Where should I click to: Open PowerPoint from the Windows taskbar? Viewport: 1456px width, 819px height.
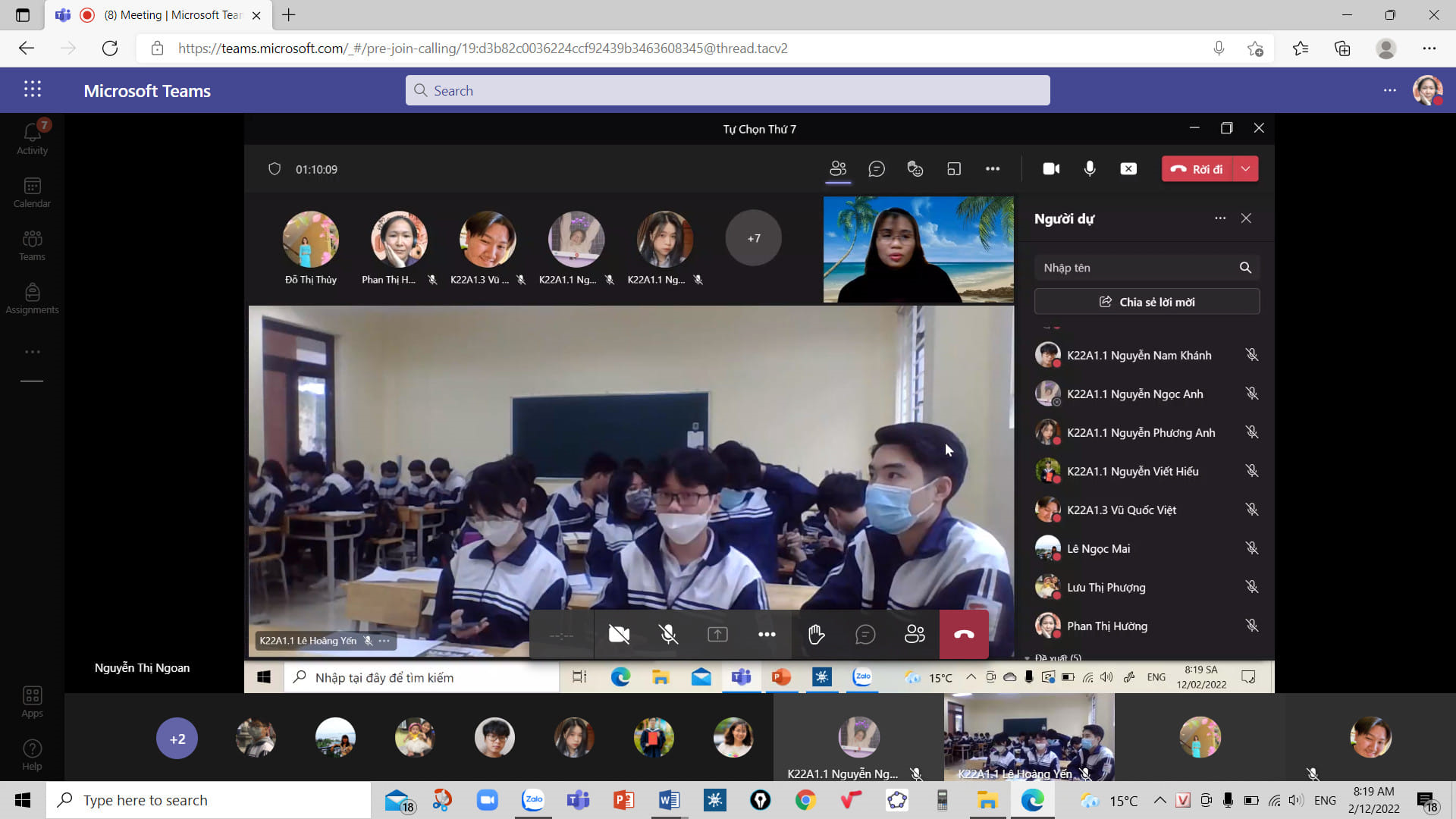tap(623, 800)
